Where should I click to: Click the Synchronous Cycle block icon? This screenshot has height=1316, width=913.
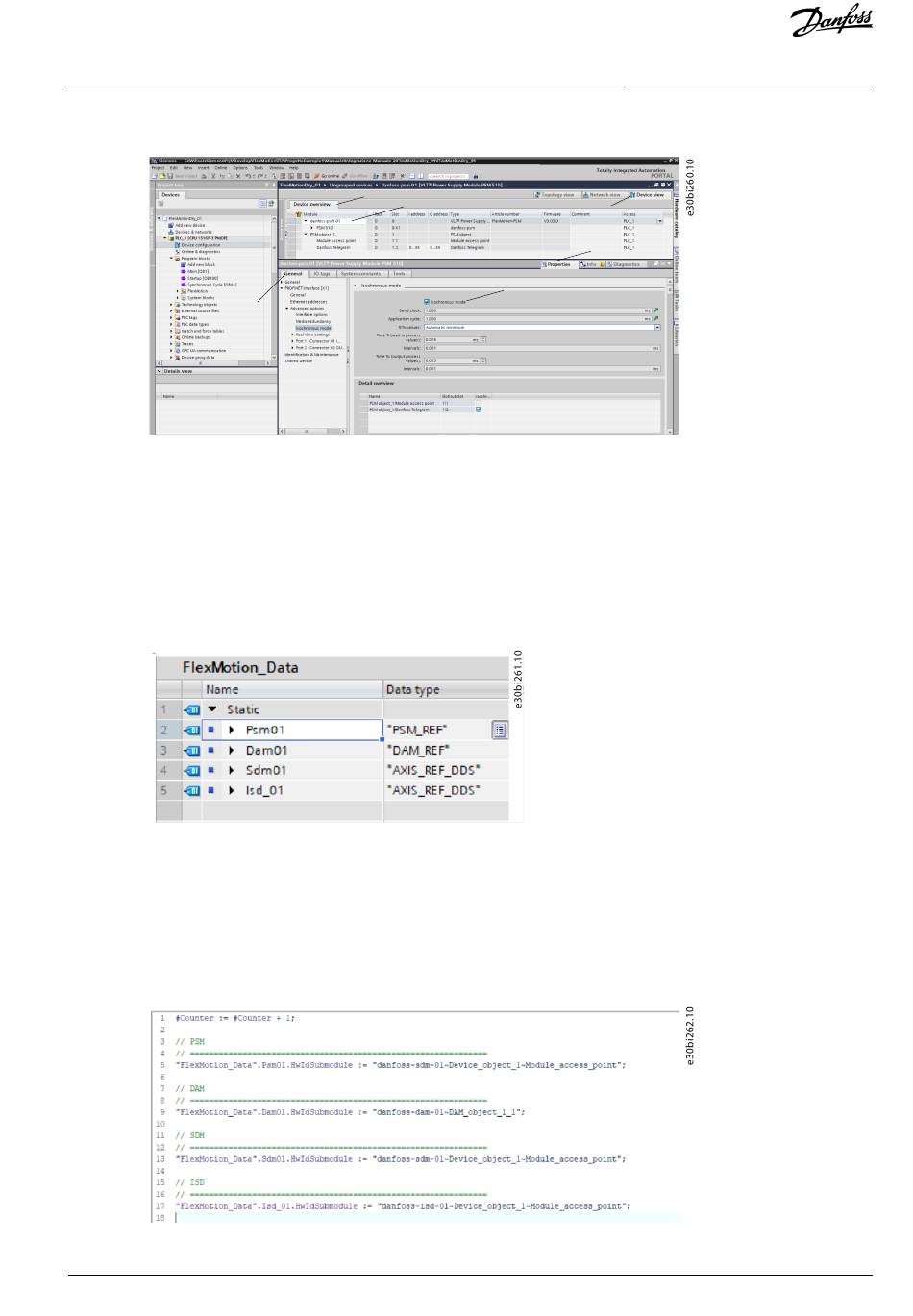[x=184, y=285]
